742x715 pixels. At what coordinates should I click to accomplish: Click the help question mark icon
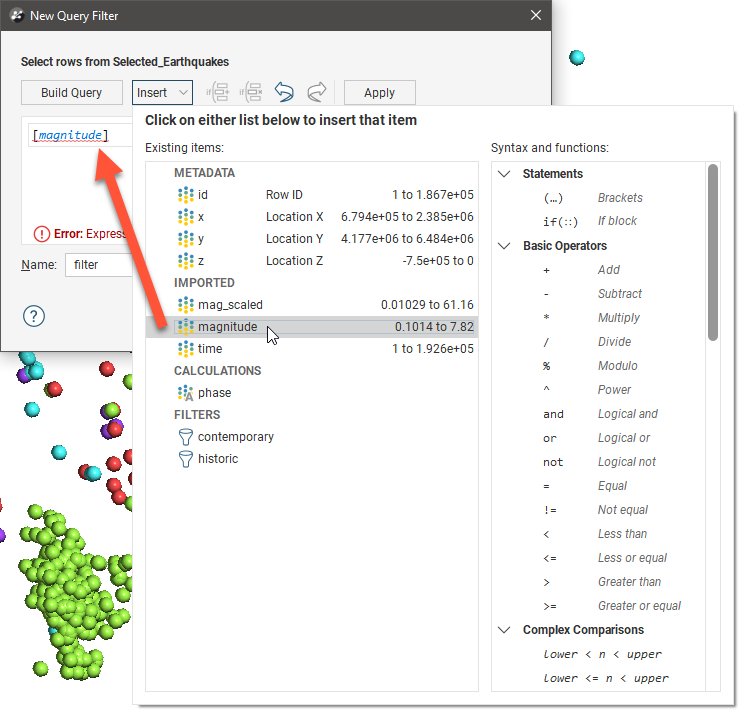[x=34, y=316]
